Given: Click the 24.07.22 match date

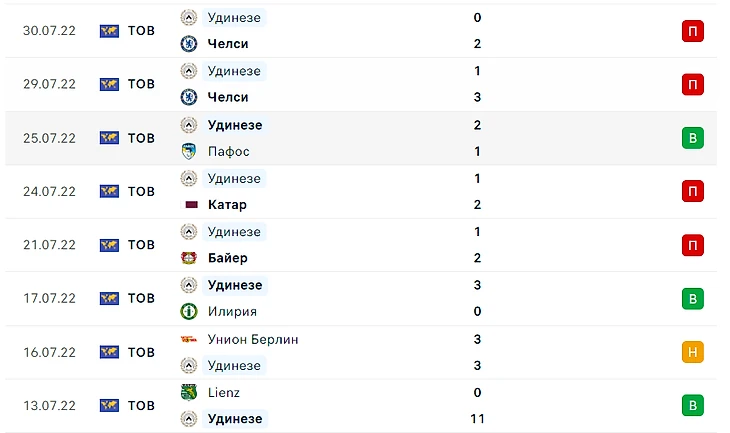Looking at the screenshot, I should tap(49, 191).
